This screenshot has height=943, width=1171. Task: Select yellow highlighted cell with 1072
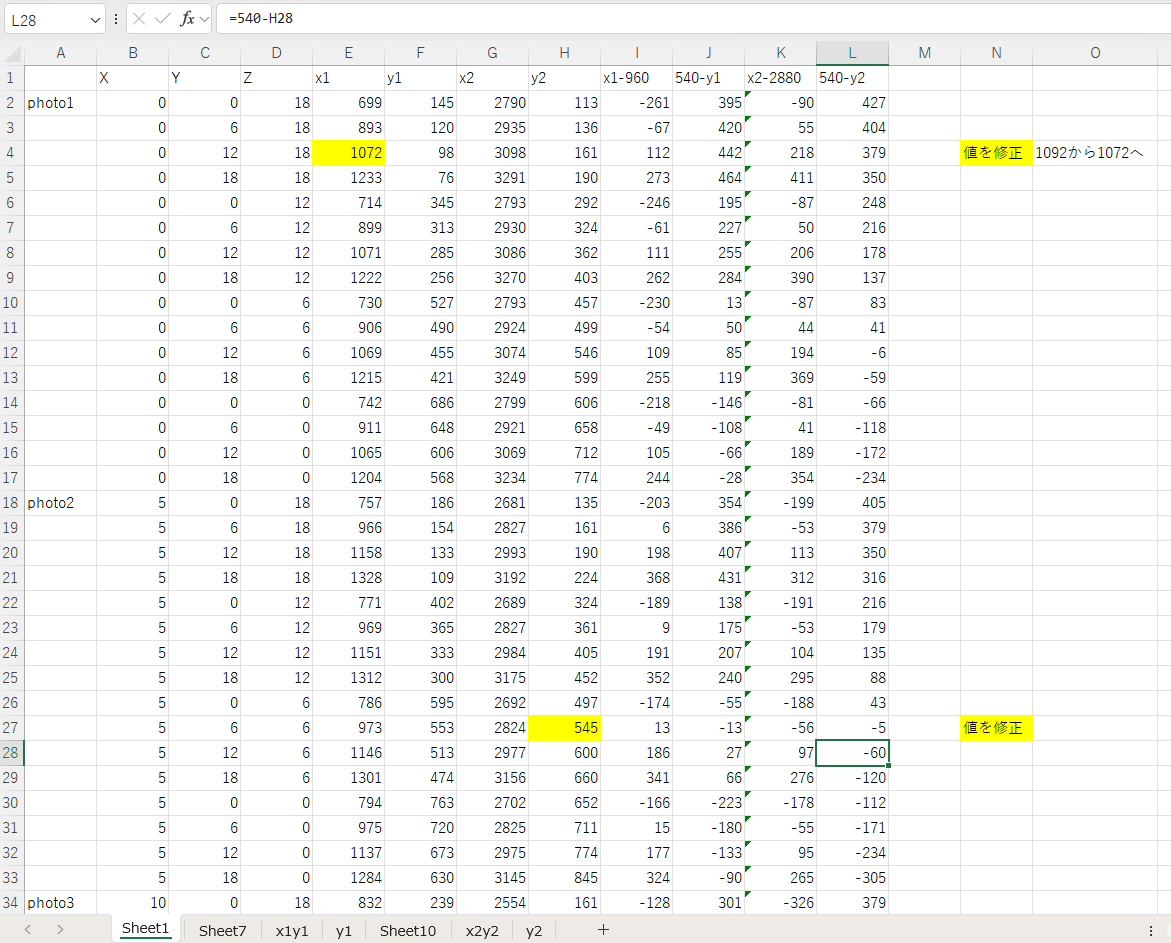pyautogui.click(x=348, y=153)
